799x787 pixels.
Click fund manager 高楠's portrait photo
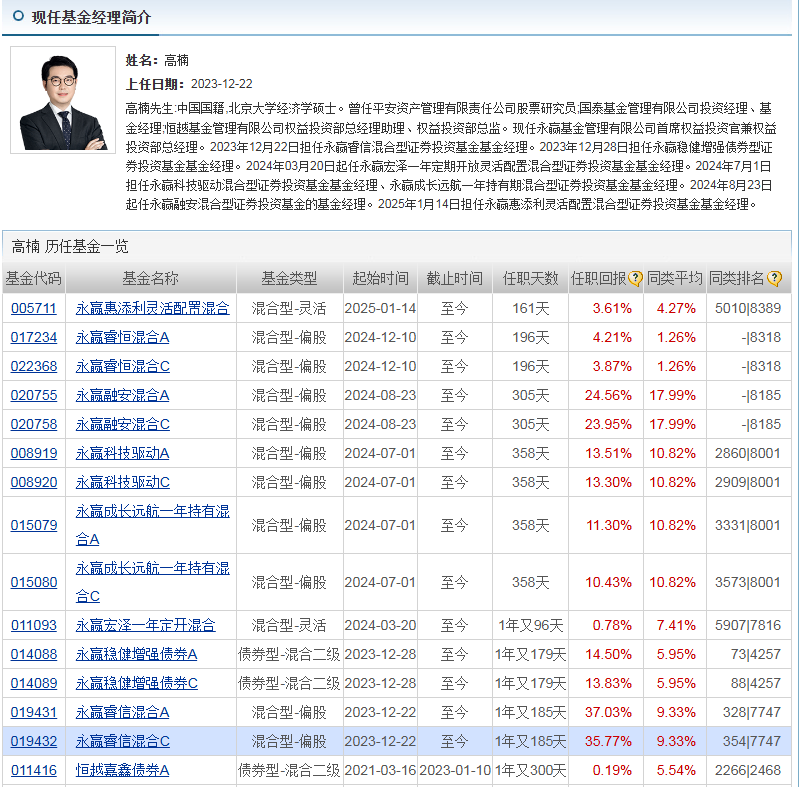click(63, 100)
